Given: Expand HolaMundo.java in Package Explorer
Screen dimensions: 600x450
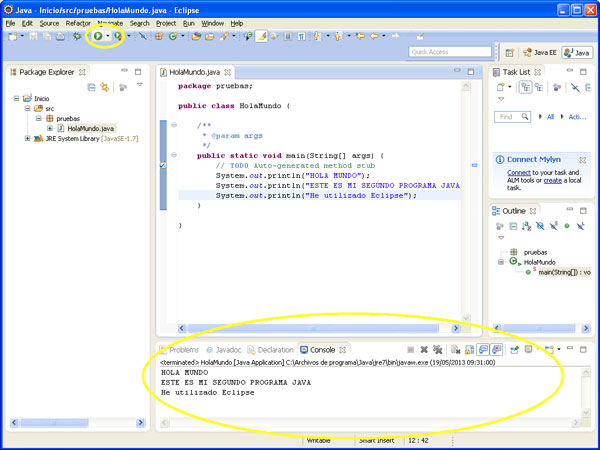Looking at the screenshot, I should 49,128.
